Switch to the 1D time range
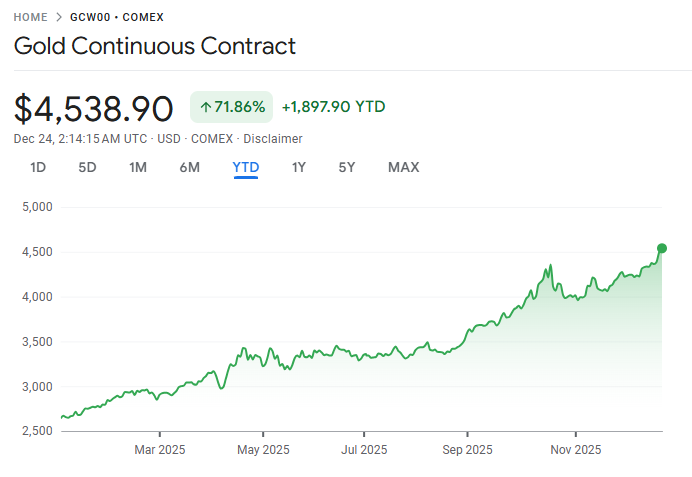This screenshot has height=477, width=692. [x=38, y=167]
